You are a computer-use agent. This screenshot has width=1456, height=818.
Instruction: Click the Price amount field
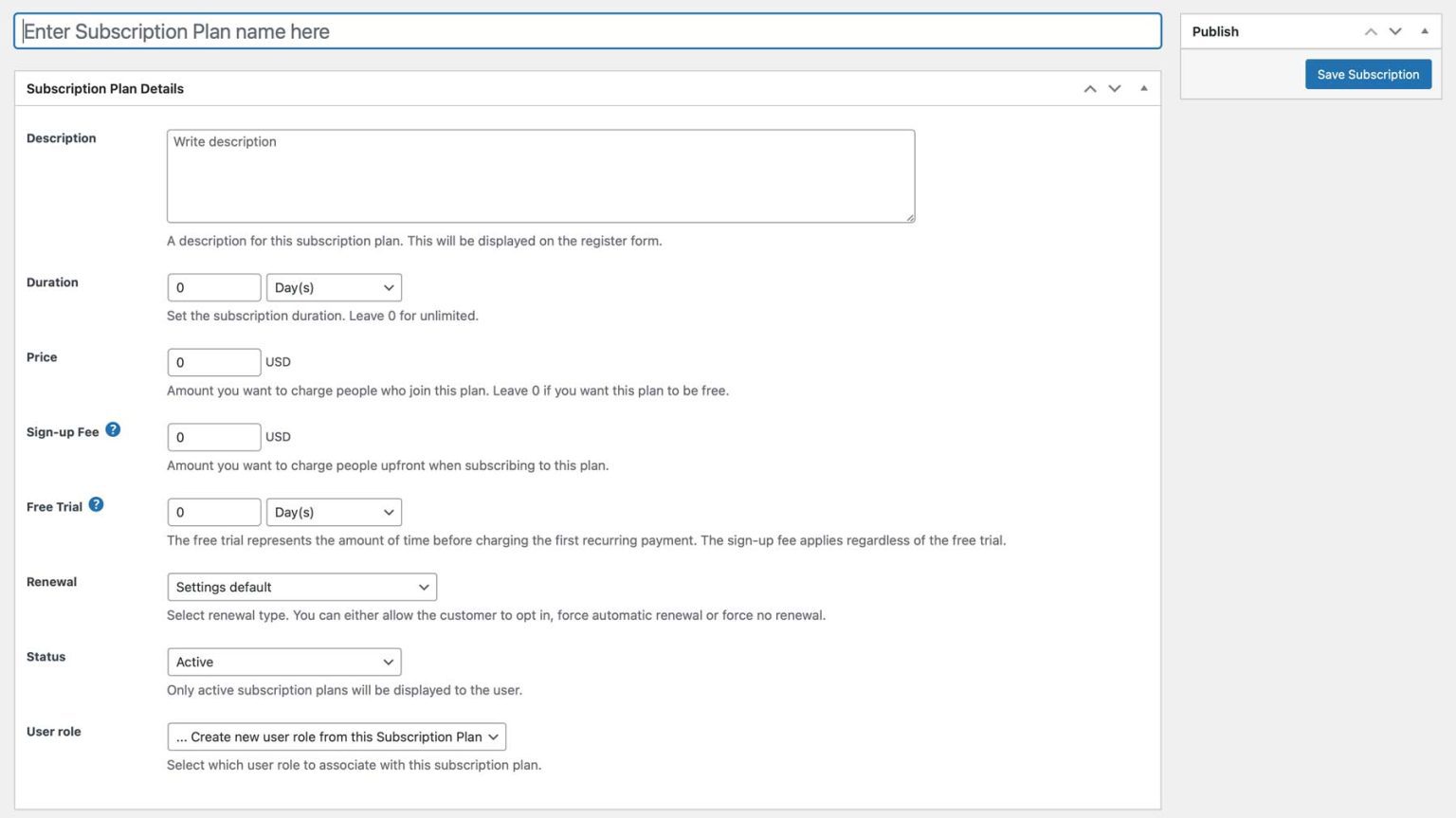(x=214, y=362)
